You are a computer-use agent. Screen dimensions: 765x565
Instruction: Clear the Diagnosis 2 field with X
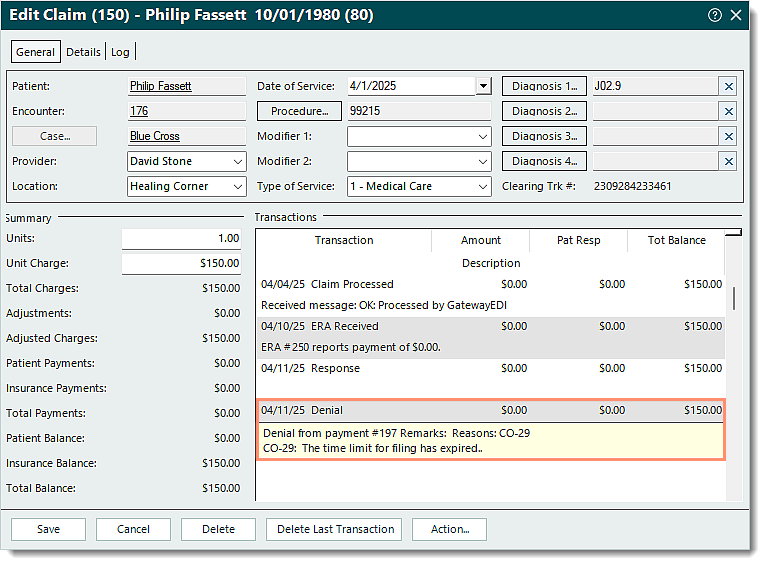tap(728, 111)
